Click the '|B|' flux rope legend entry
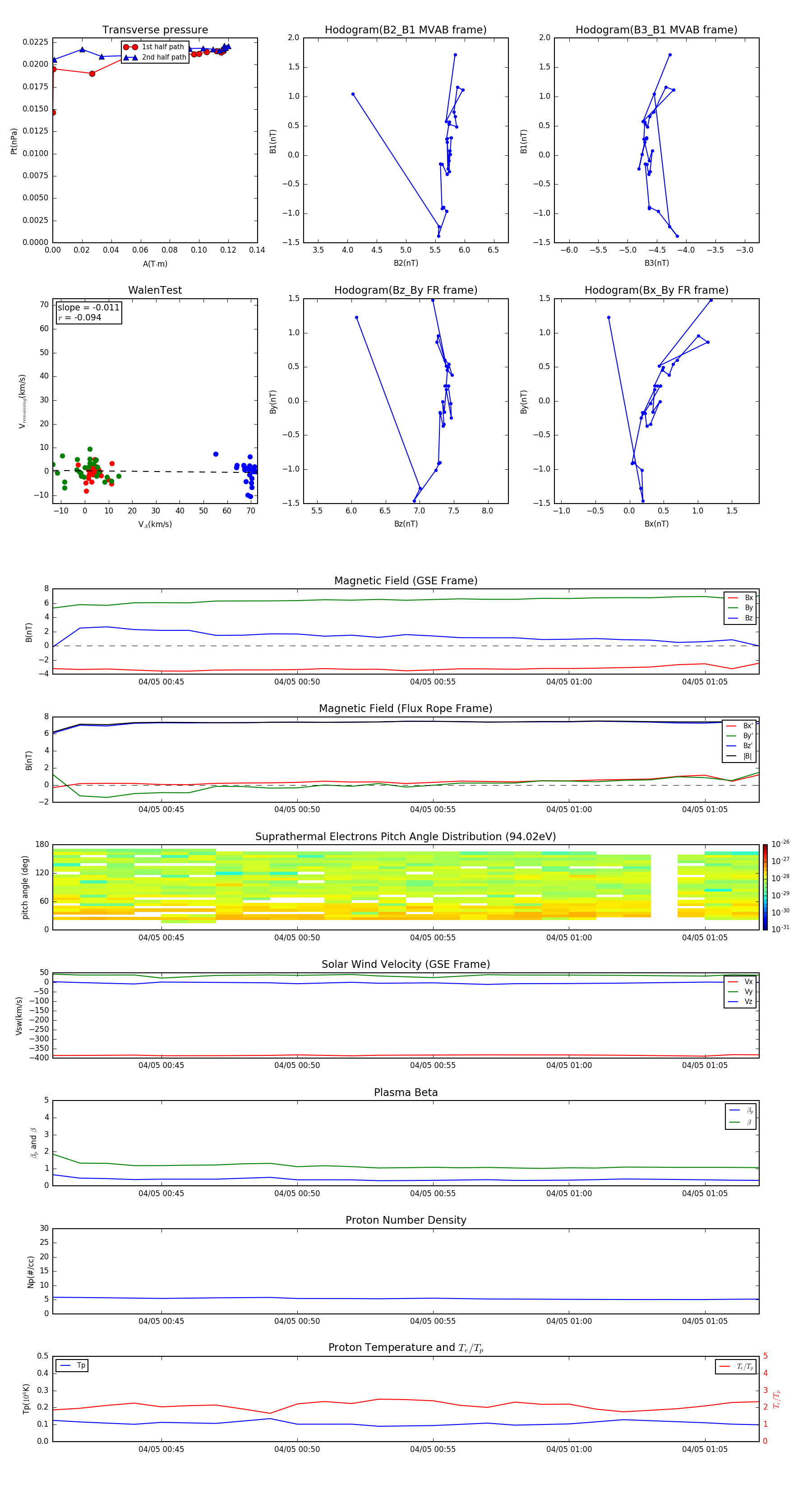The image size is (812, 1489). (x=740, y=756)
